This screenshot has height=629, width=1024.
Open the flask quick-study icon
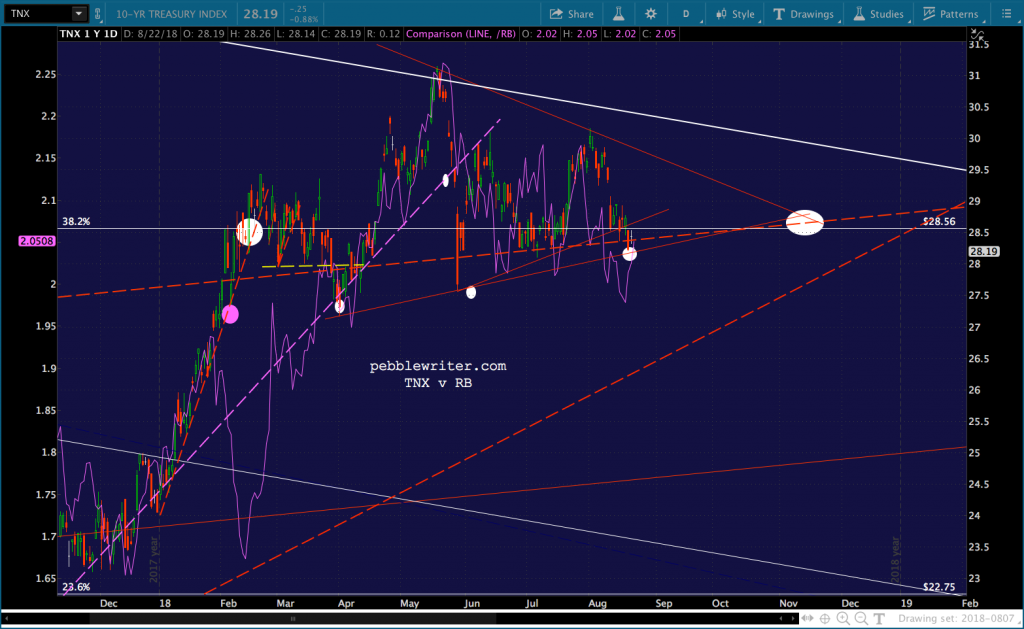pos(618,14)
